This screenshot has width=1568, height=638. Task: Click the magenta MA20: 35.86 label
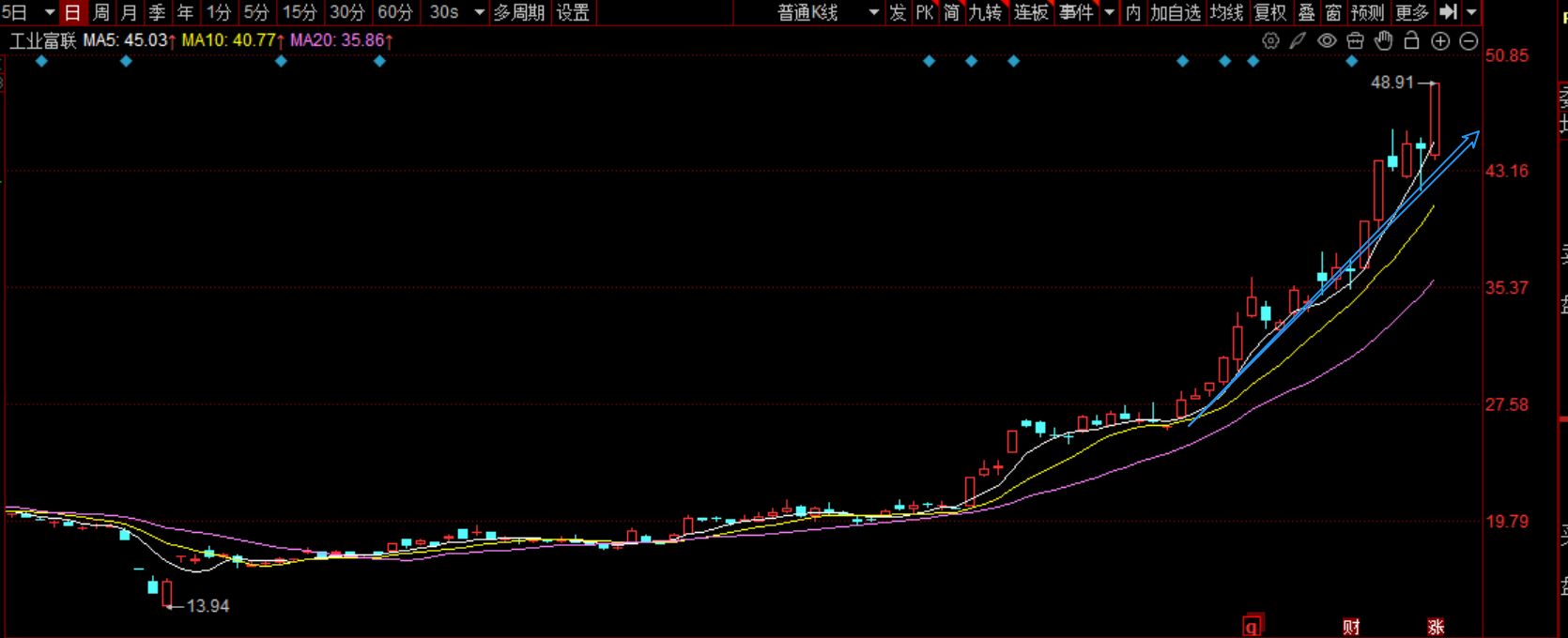click(342, 40)
